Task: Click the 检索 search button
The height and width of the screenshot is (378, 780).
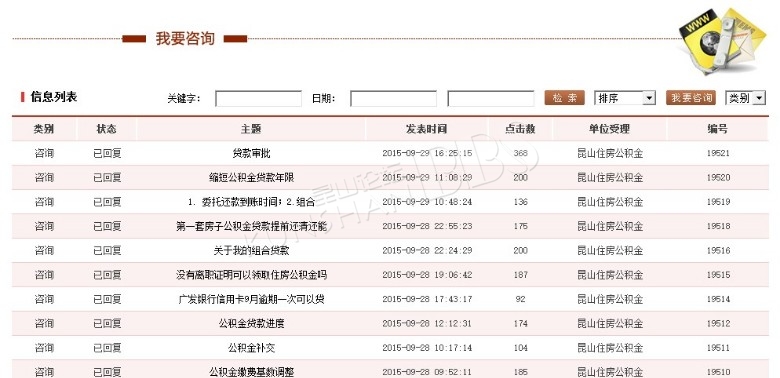Action: [564, 98]
